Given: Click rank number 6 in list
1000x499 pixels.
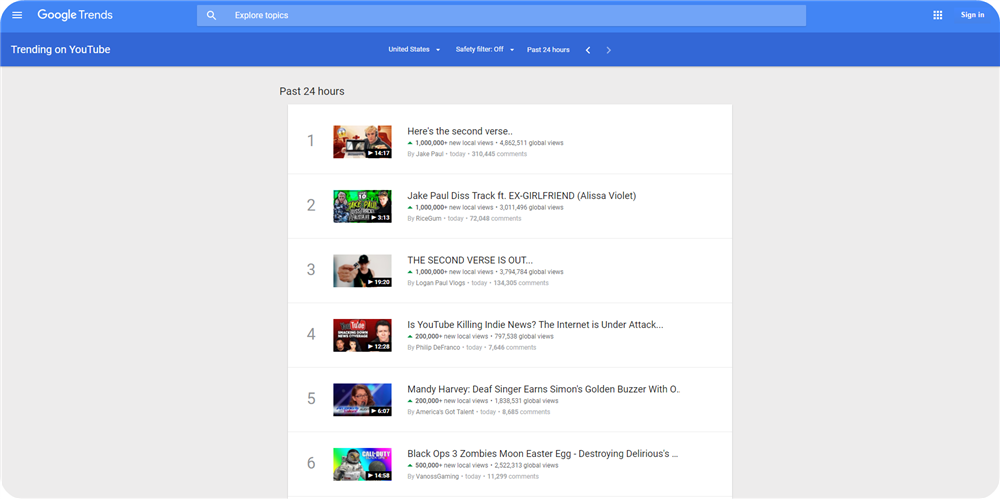Looking at the screenshot, I should pos(311,463).
